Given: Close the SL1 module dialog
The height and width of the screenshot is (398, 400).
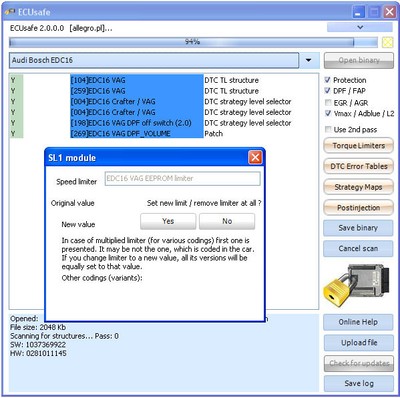Looking at the screenshot, I should tap(255, 157).
